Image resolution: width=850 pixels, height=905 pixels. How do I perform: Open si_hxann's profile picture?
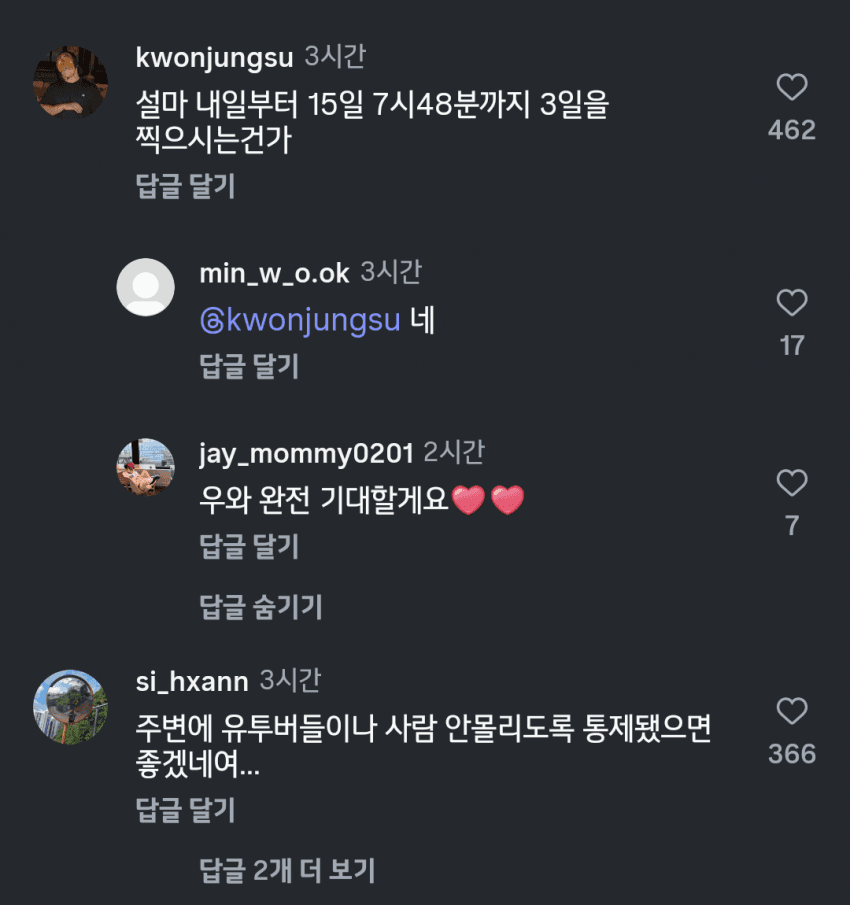pyautogui.click(x=71, y=707)
